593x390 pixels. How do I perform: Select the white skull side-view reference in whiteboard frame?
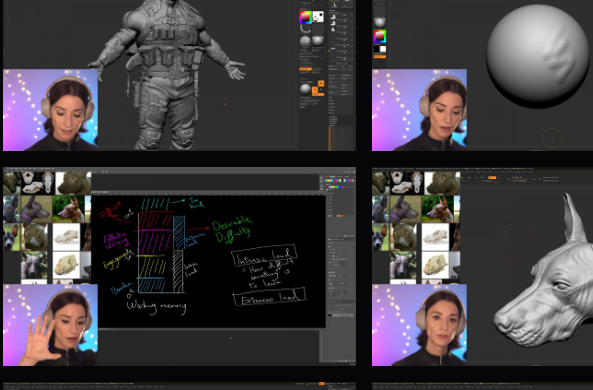tap(66, 237)
